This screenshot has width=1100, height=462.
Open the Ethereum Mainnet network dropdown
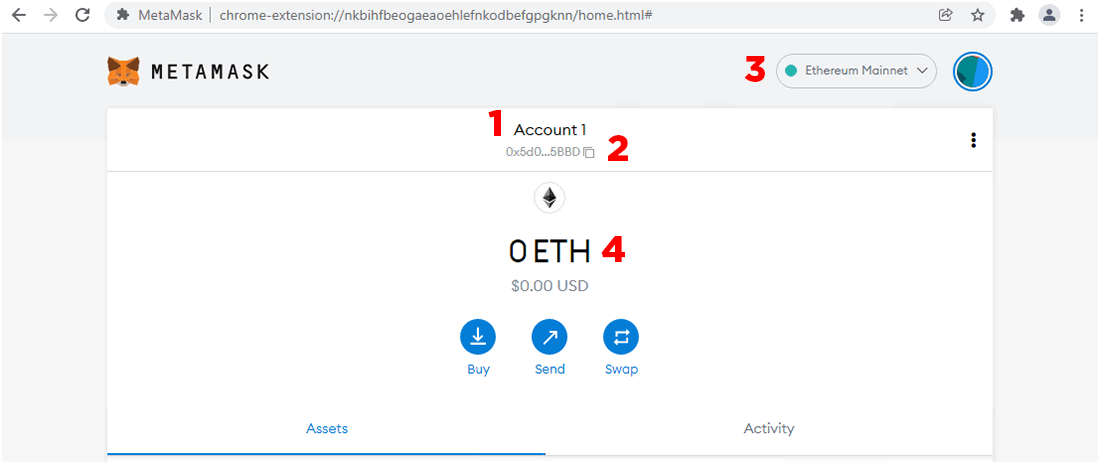856,71
